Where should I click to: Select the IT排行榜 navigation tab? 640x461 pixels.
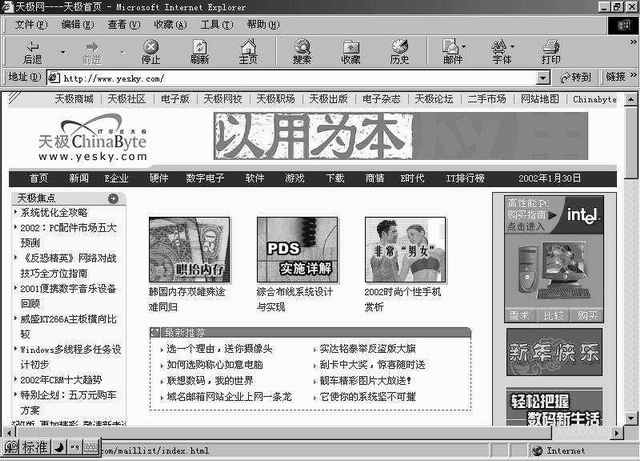pos(465,178)
